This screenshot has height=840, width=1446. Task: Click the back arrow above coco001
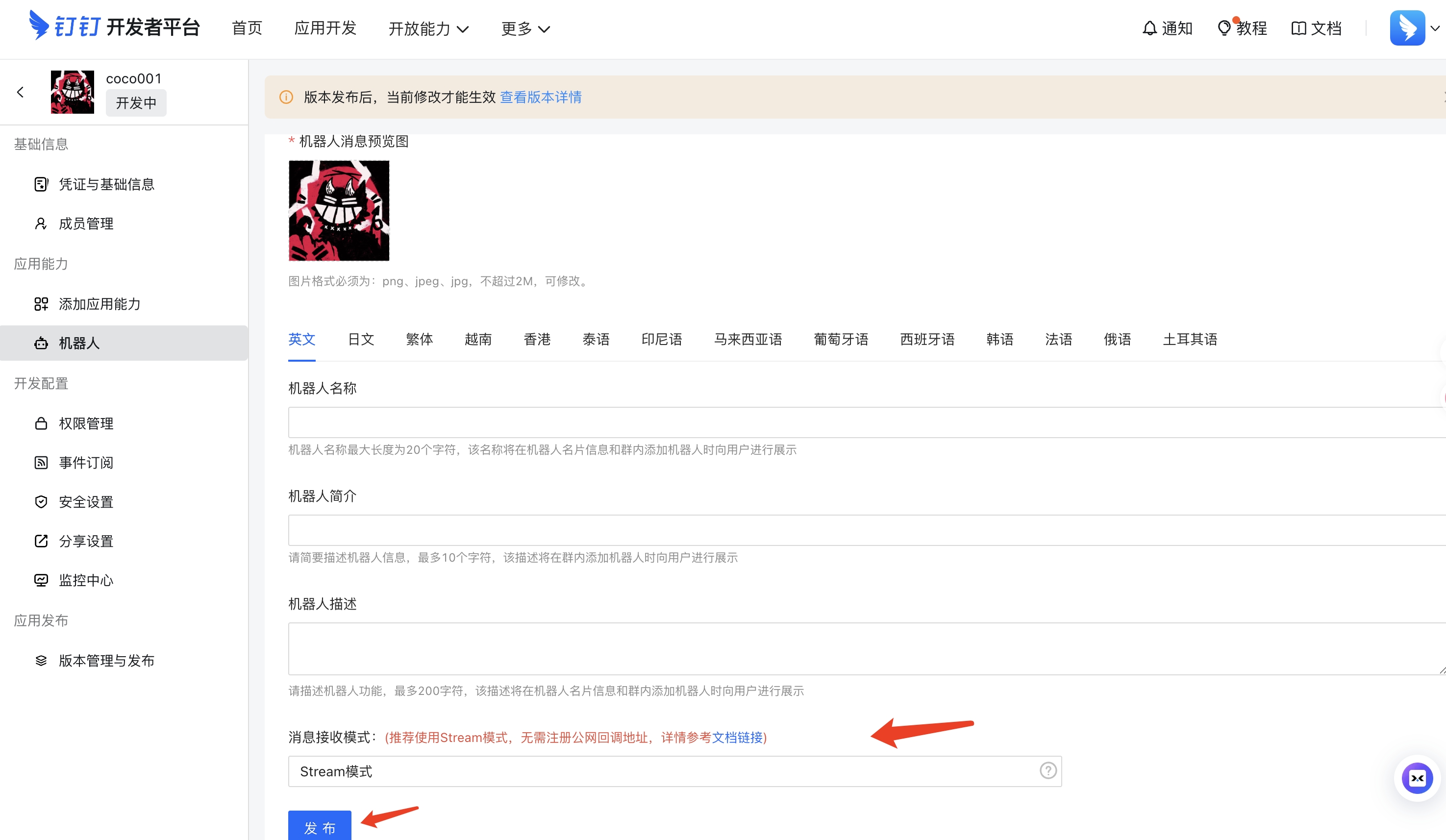click(x=21, y=92)
